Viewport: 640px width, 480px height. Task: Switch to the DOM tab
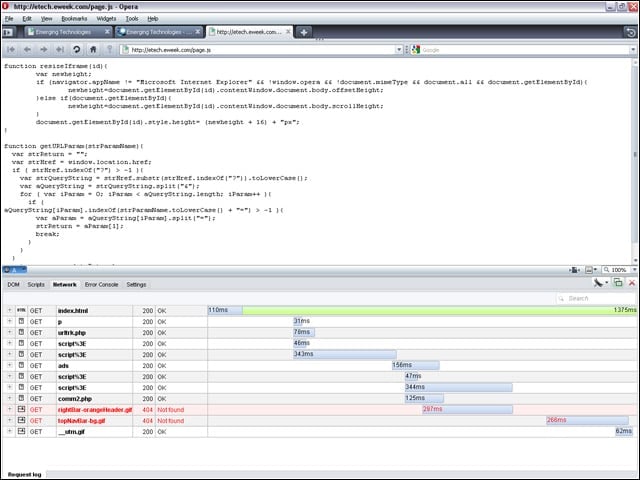point(13,284)
